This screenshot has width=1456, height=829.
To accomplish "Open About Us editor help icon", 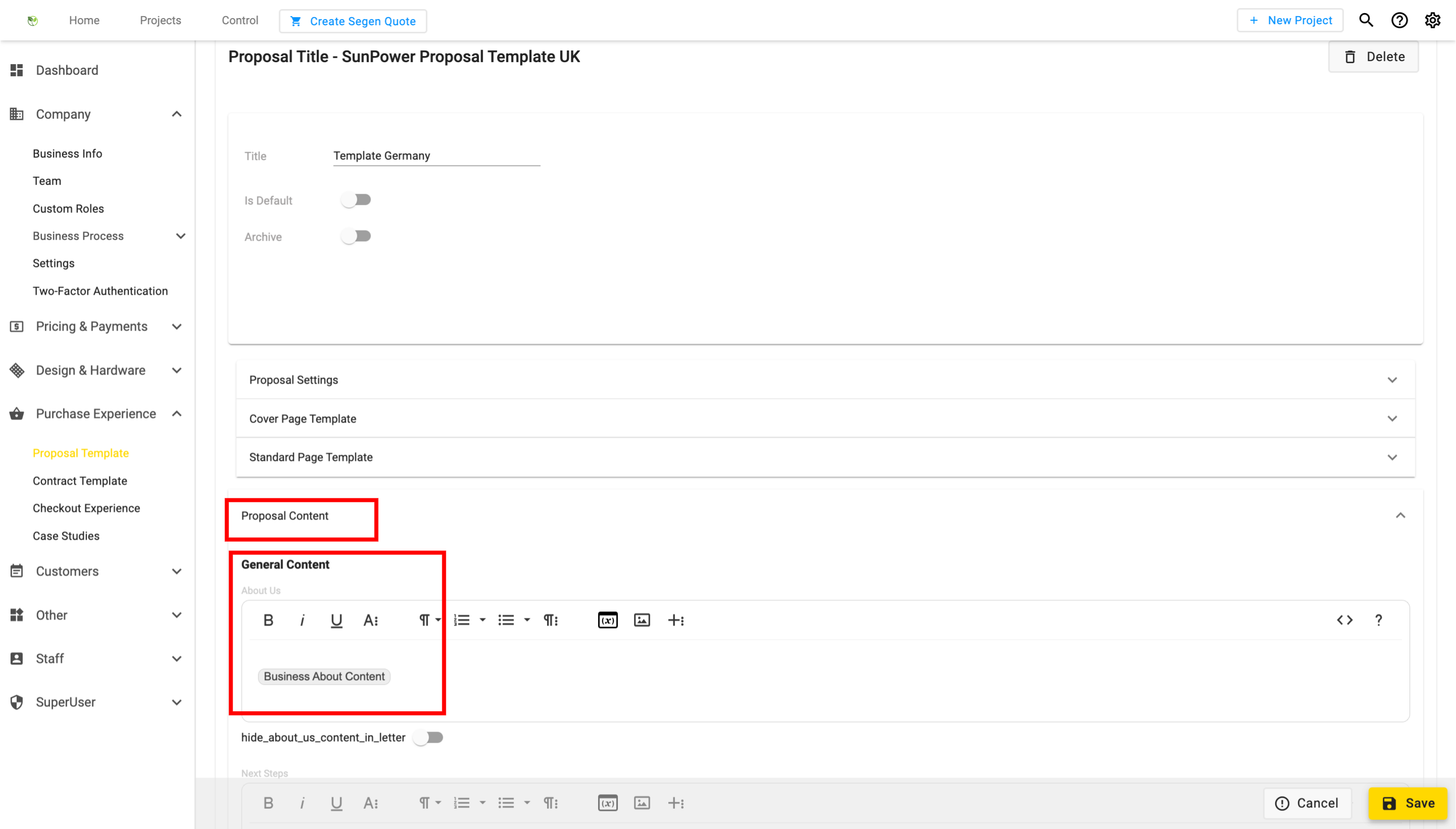I will pyautogui.click(x=1379, y=620).
